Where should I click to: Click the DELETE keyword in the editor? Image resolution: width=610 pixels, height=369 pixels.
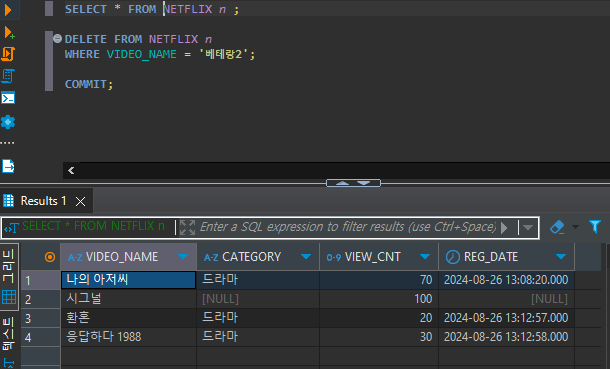86,39
